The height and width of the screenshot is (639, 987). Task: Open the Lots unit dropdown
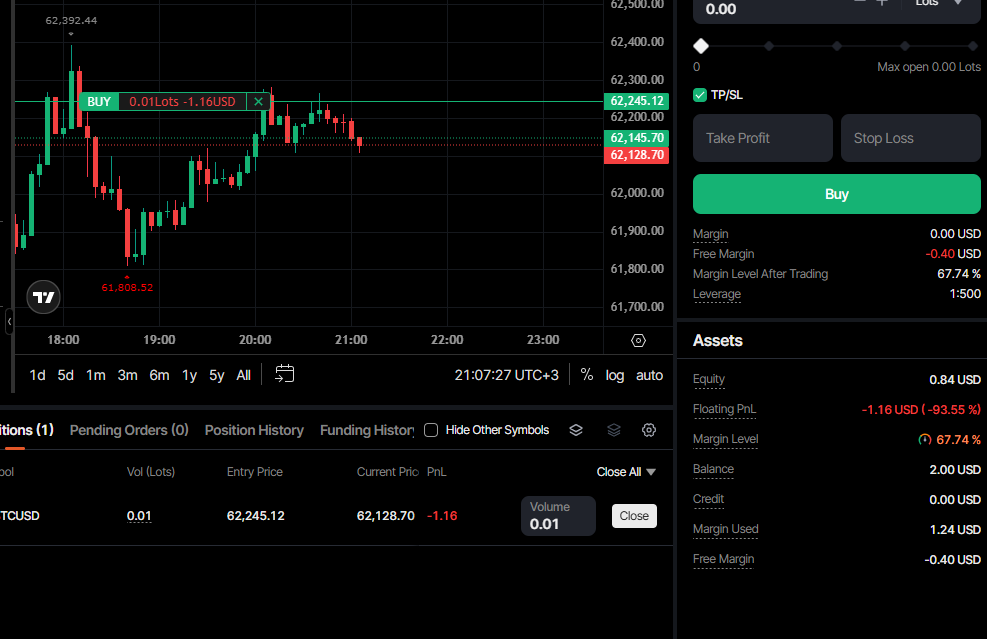coord(939,4)
